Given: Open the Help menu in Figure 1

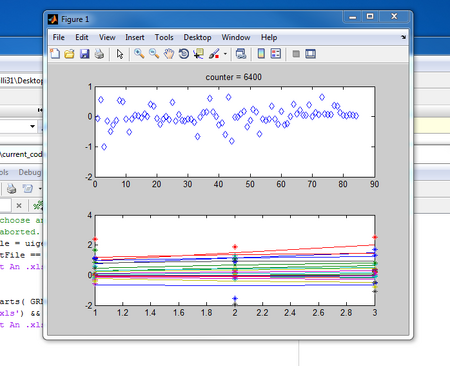Looking at the screenshot, I should click(269, 37).
